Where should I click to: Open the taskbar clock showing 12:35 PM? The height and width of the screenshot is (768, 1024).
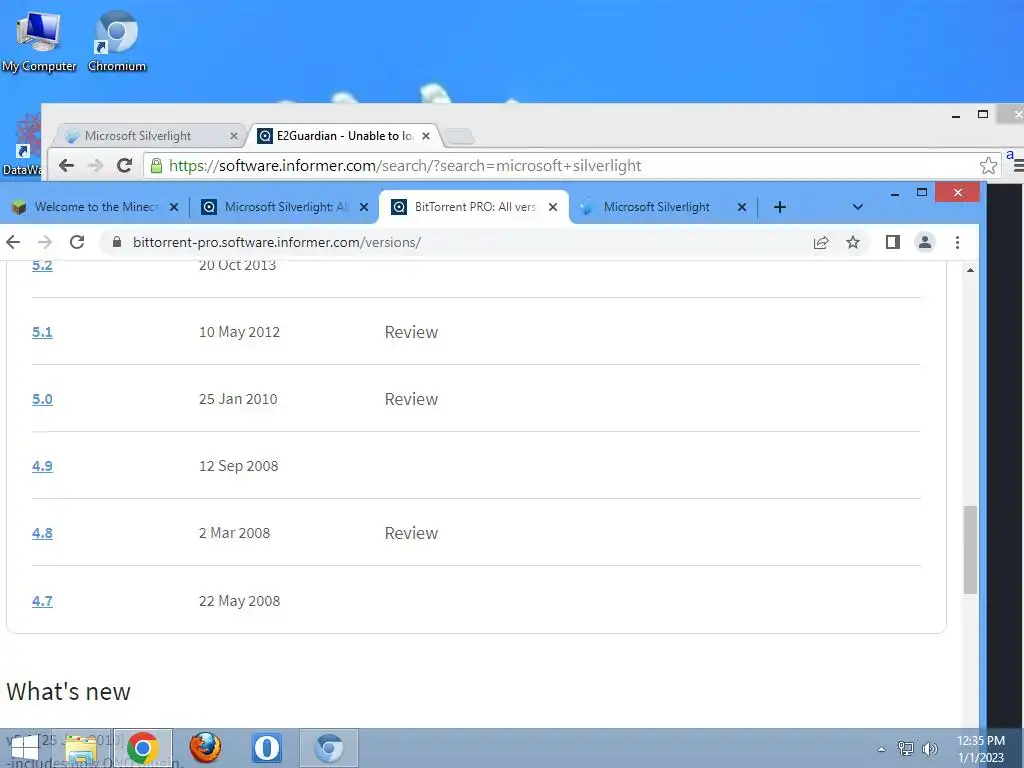(981, 749)
